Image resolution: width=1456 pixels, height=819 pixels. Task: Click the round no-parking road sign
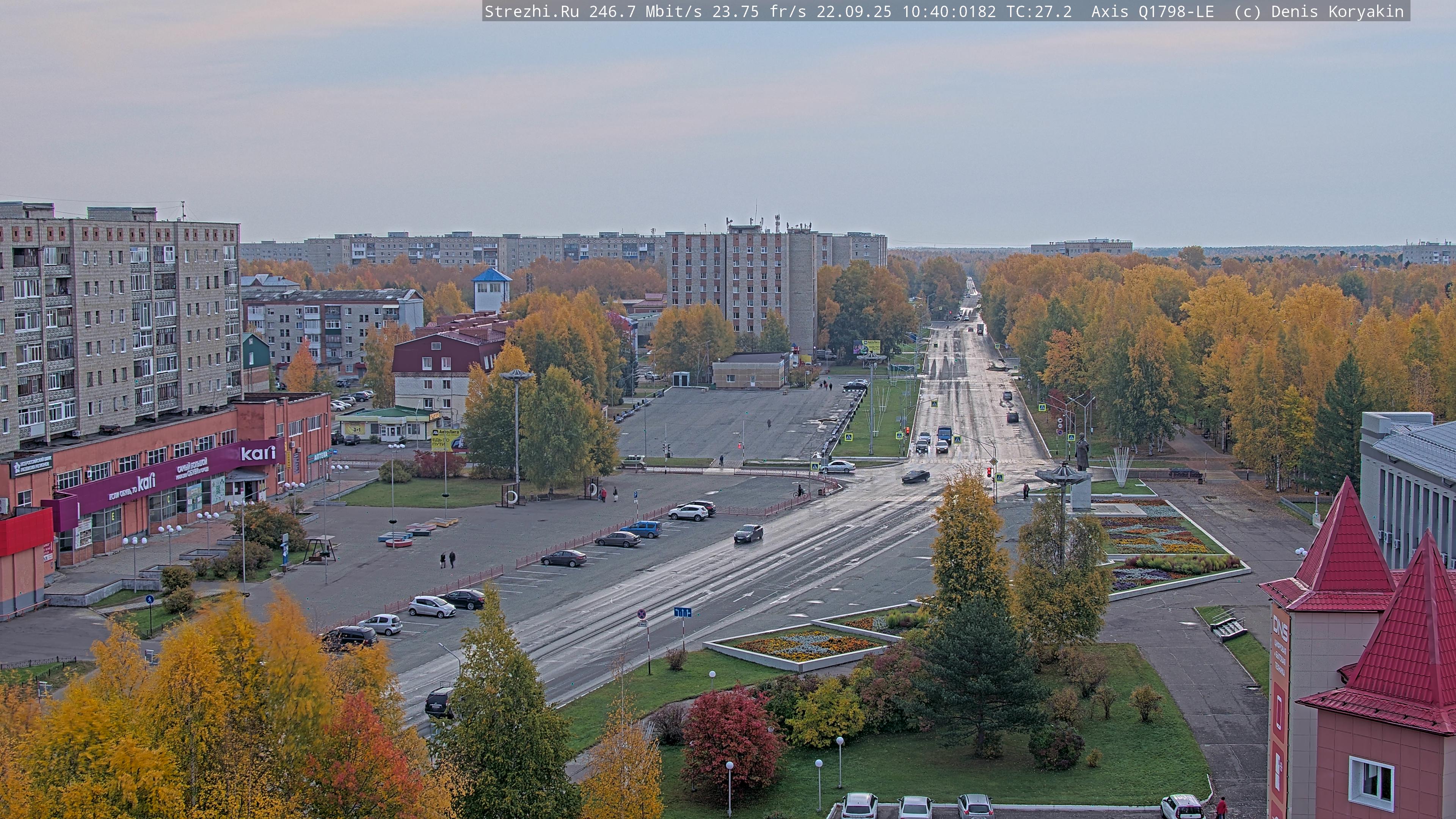642,614
